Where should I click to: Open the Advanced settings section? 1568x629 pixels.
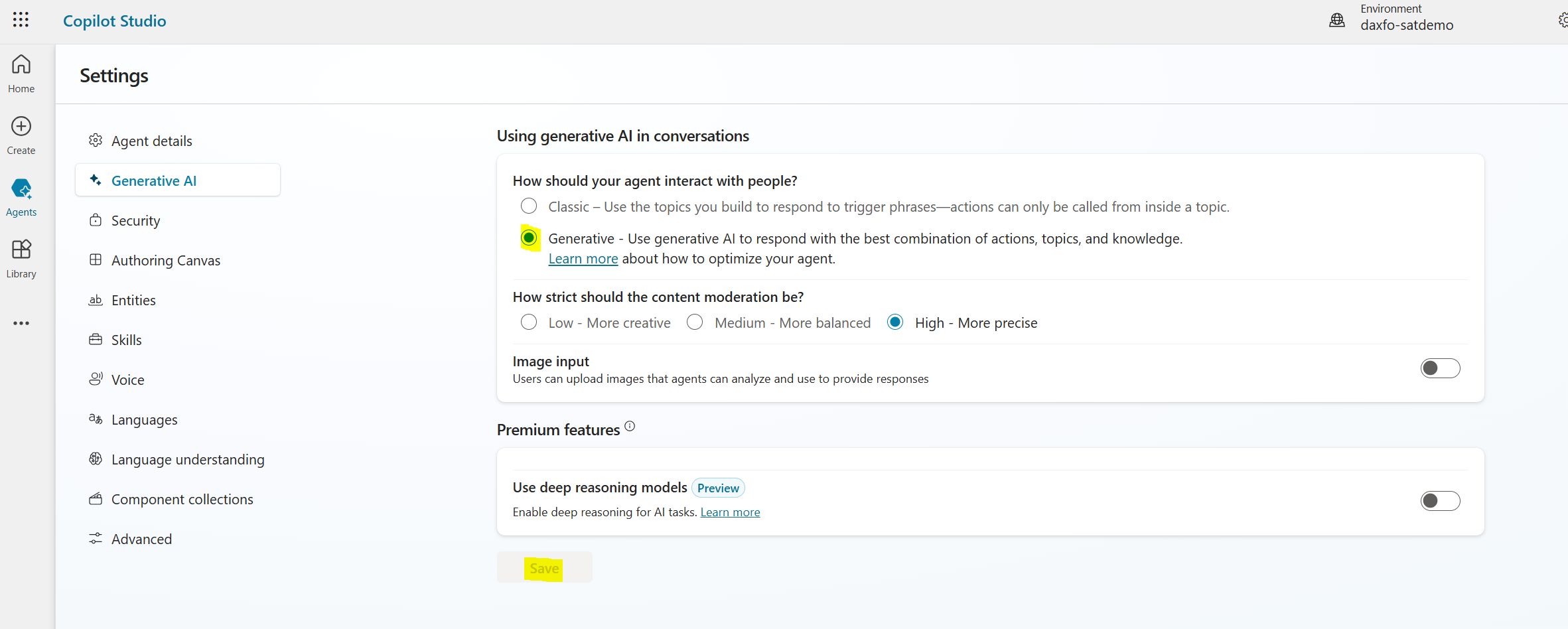pyautogui.click(x=141, y=539)
